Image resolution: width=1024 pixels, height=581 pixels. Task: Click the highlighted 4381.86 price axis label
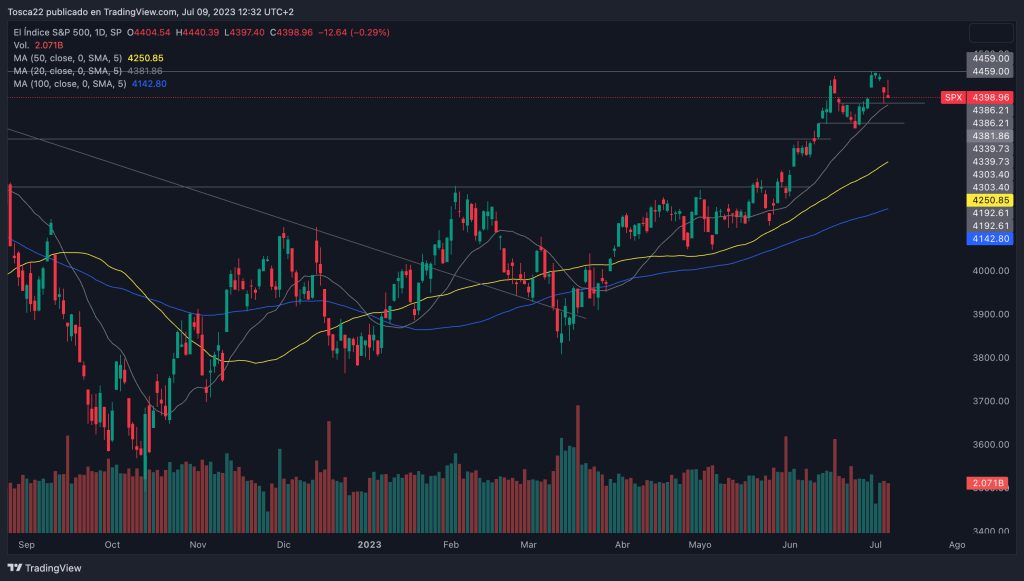pos(990,135)
